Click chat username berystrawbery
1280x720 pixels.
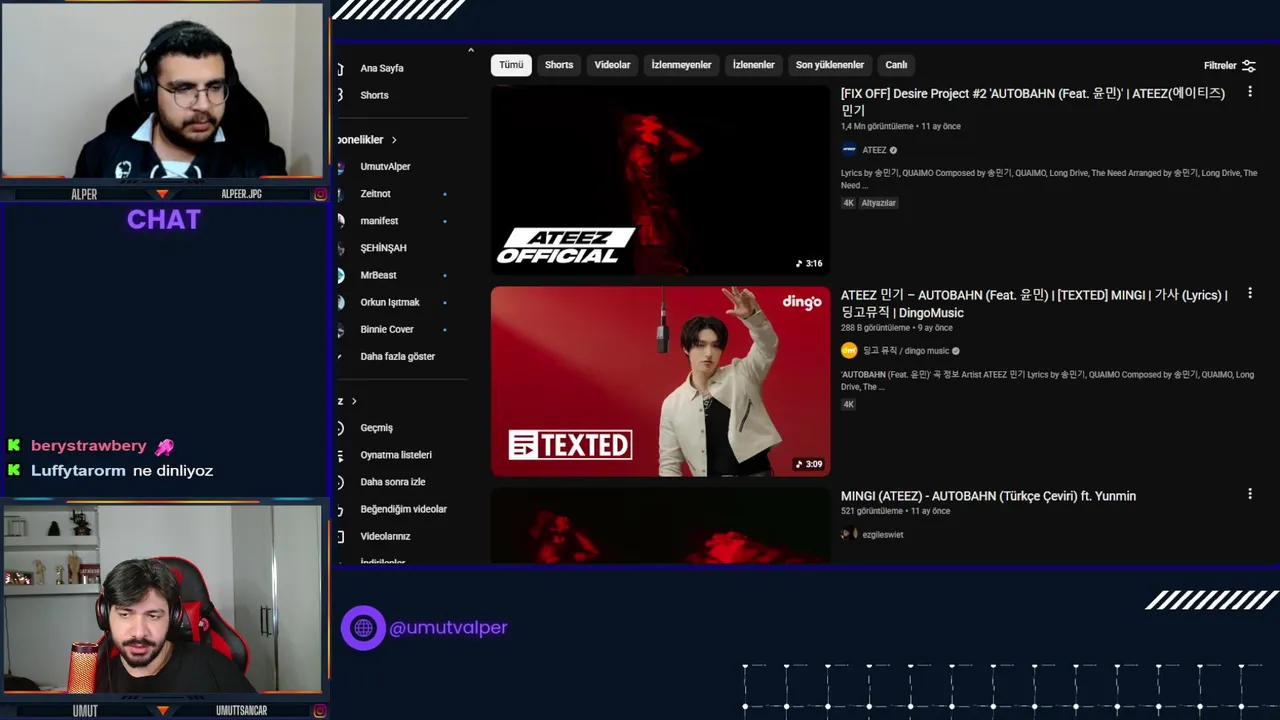(89, 446)
